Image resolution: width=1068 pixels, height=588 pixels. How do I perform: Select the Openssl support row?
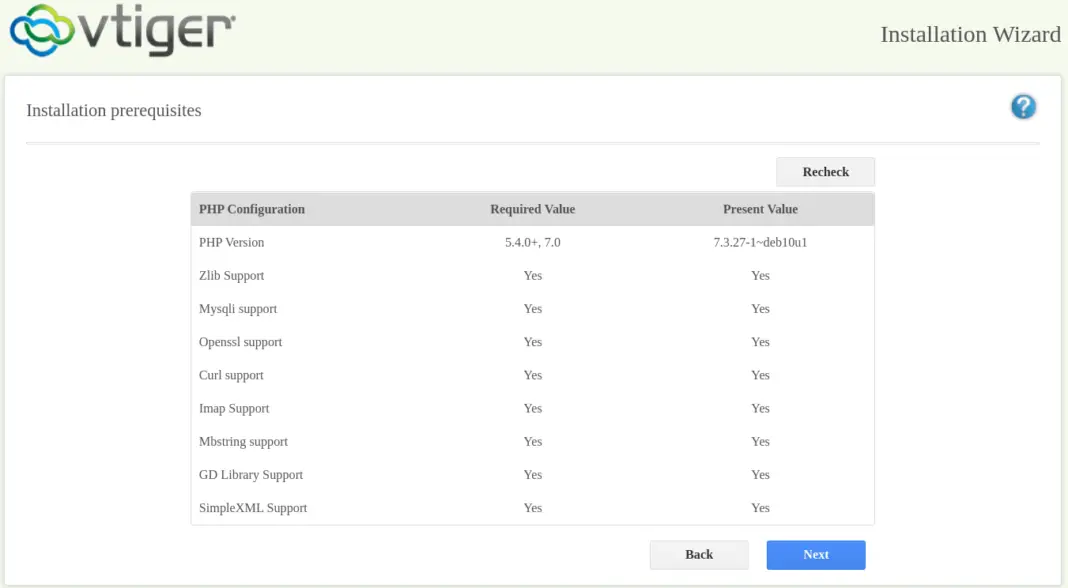(239, 341)
